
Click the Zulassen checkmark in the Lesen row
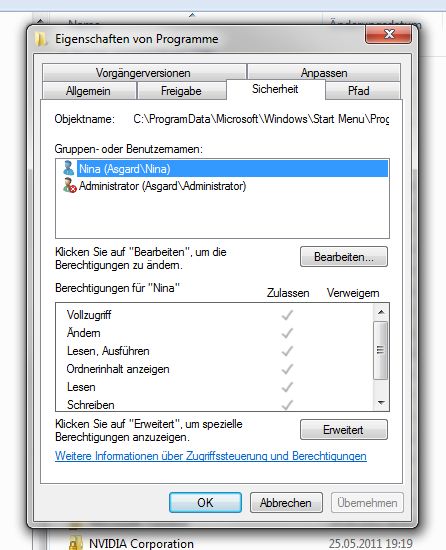coord(287,387)
